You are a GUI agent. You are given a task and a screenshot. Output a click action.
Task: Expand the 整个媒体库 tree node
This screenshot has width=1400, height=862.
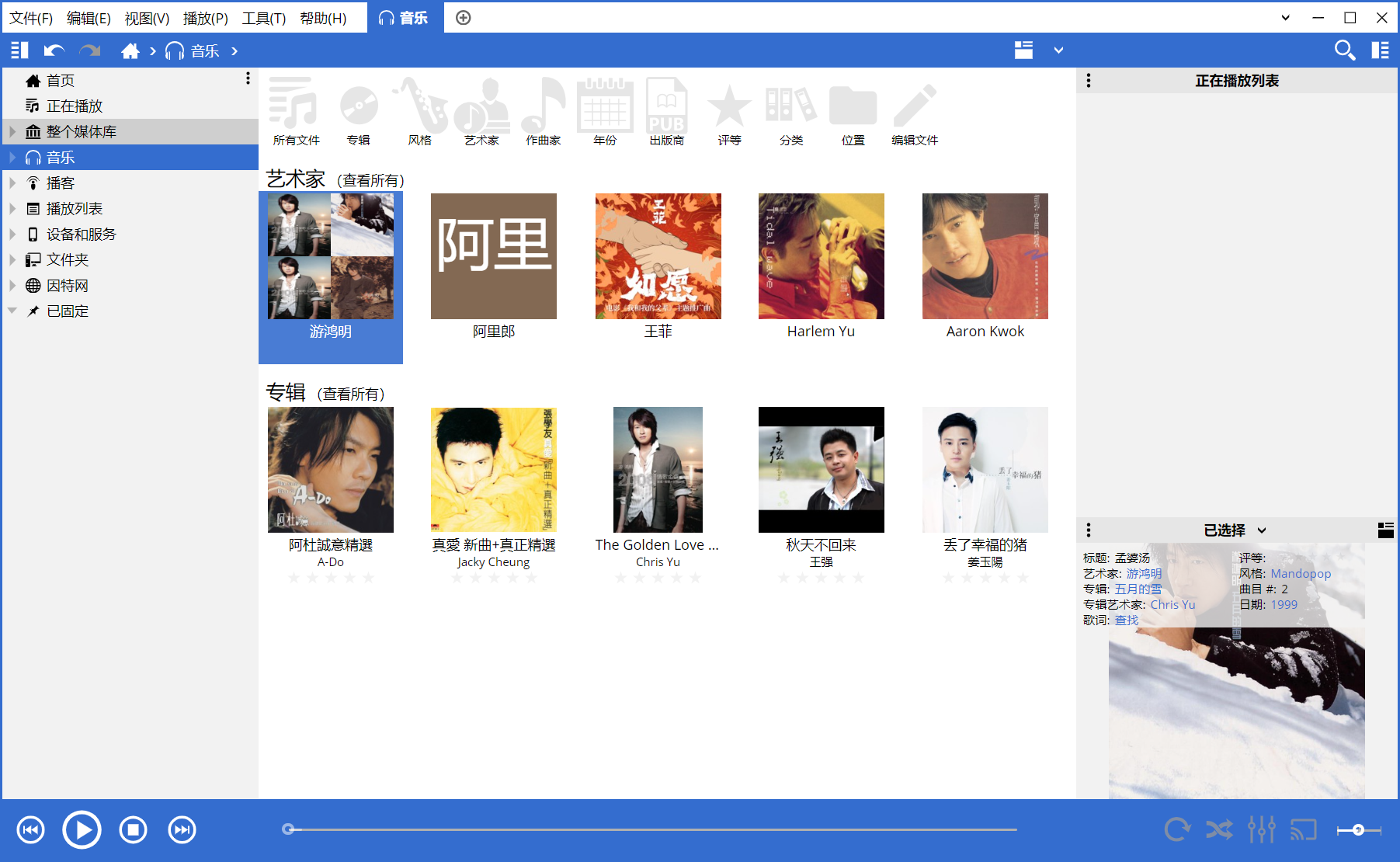[x=12, y=132]
